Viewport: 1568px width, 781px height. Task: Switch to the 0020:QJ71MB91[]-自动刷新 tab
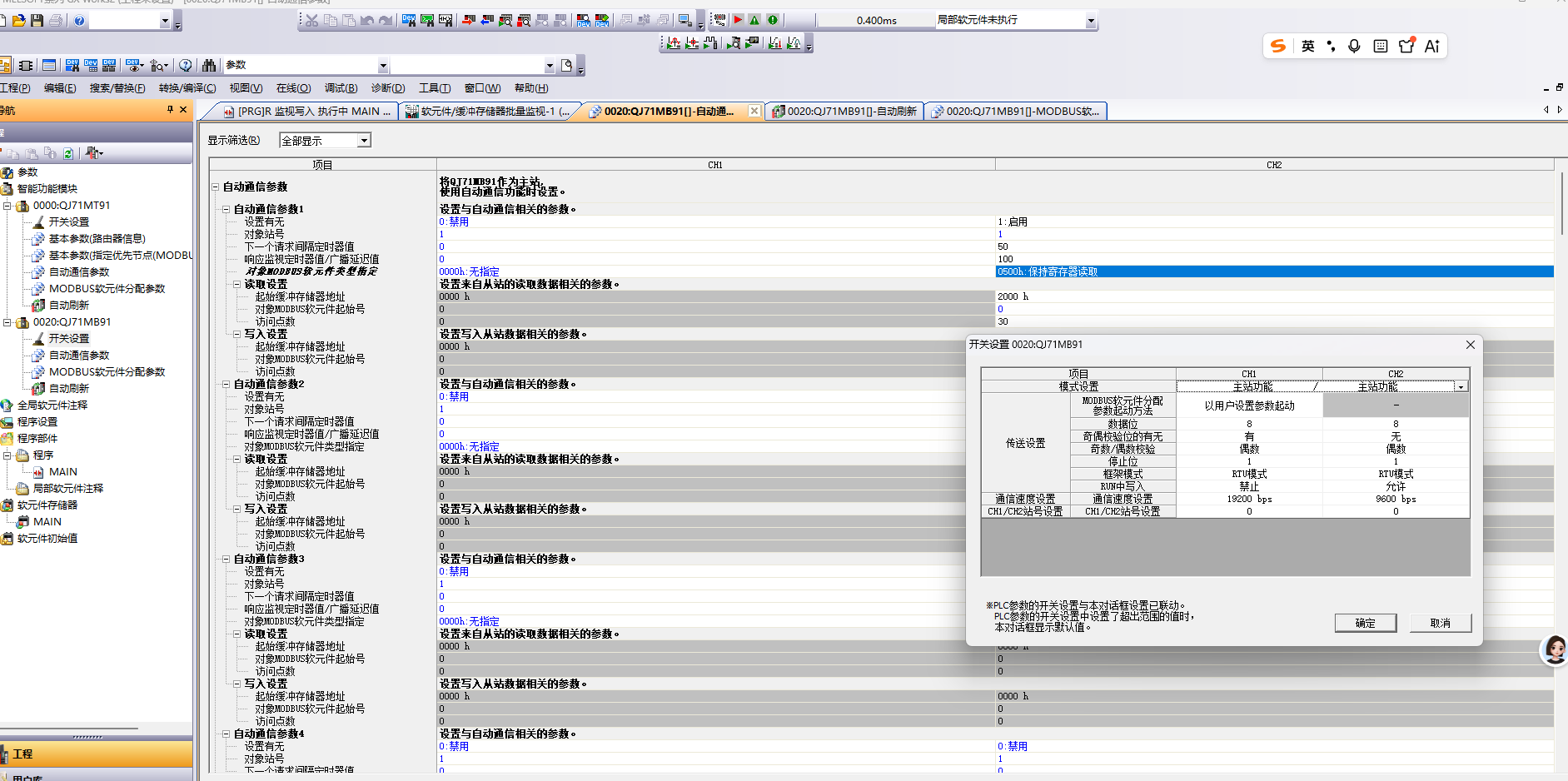[844, 111]
